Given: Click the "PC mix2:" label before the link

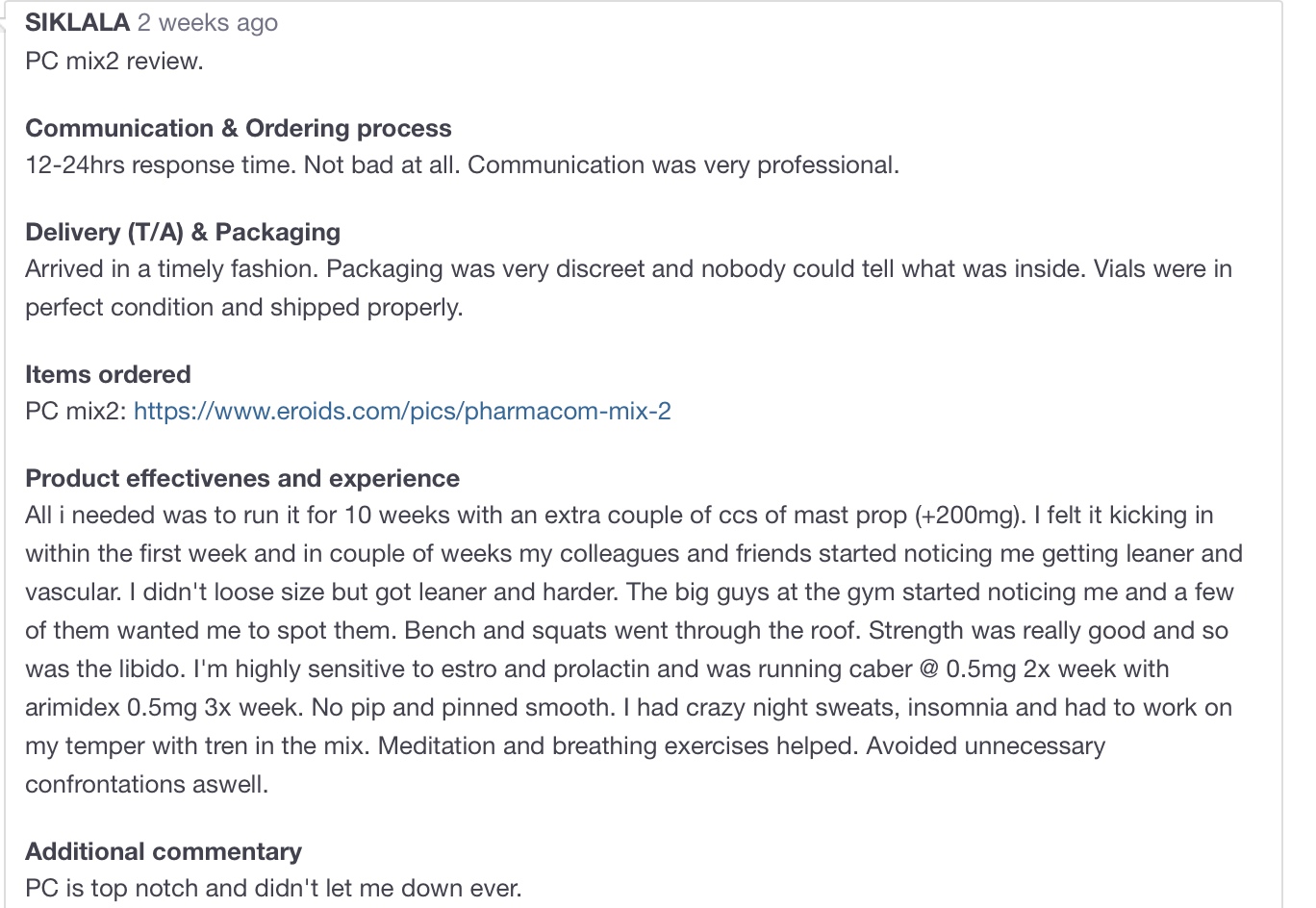Looking at the screenshot, I should (x=75, y=411).
